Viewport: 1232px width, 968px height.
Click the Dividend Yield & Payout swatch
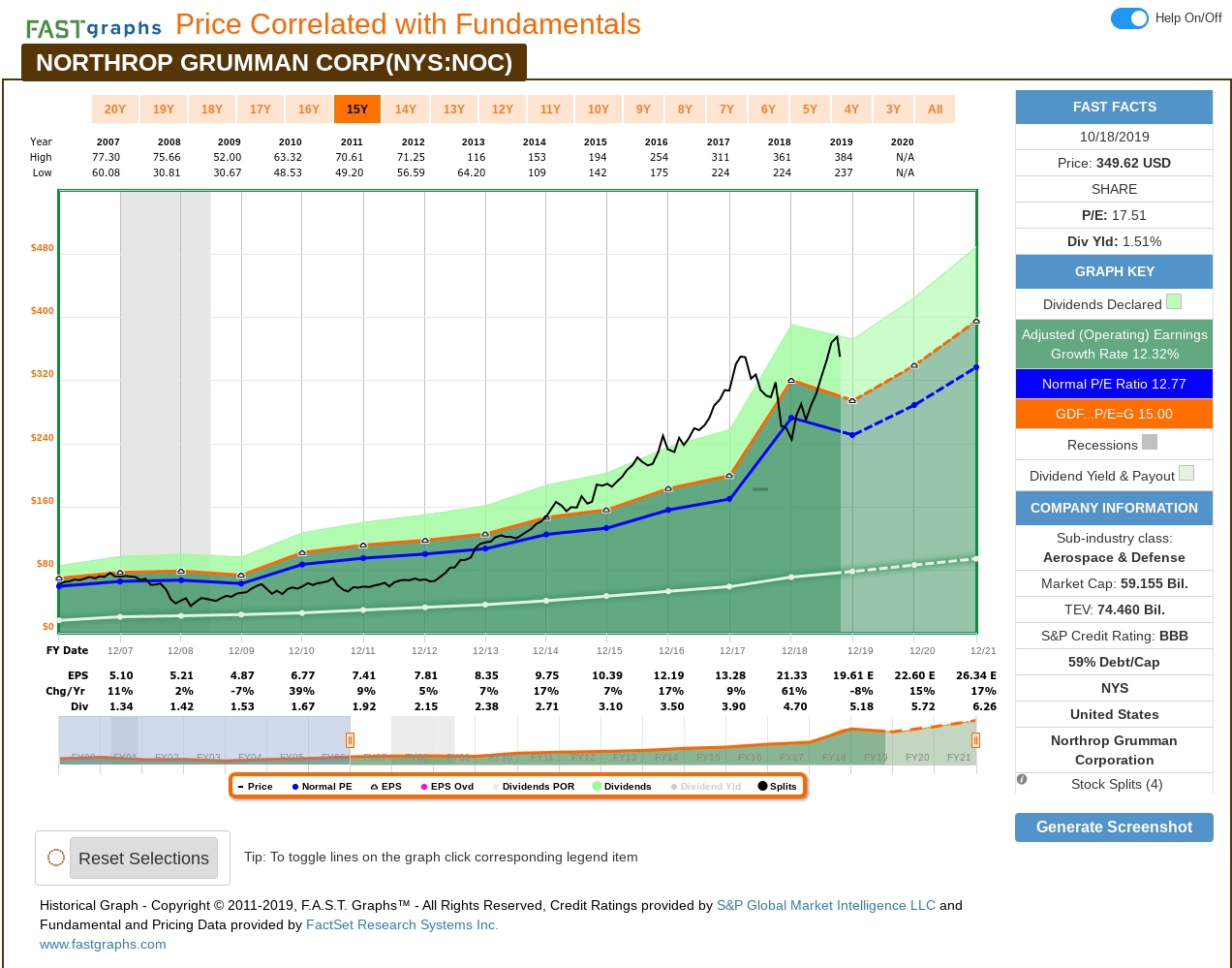[x=1186, y=473]
